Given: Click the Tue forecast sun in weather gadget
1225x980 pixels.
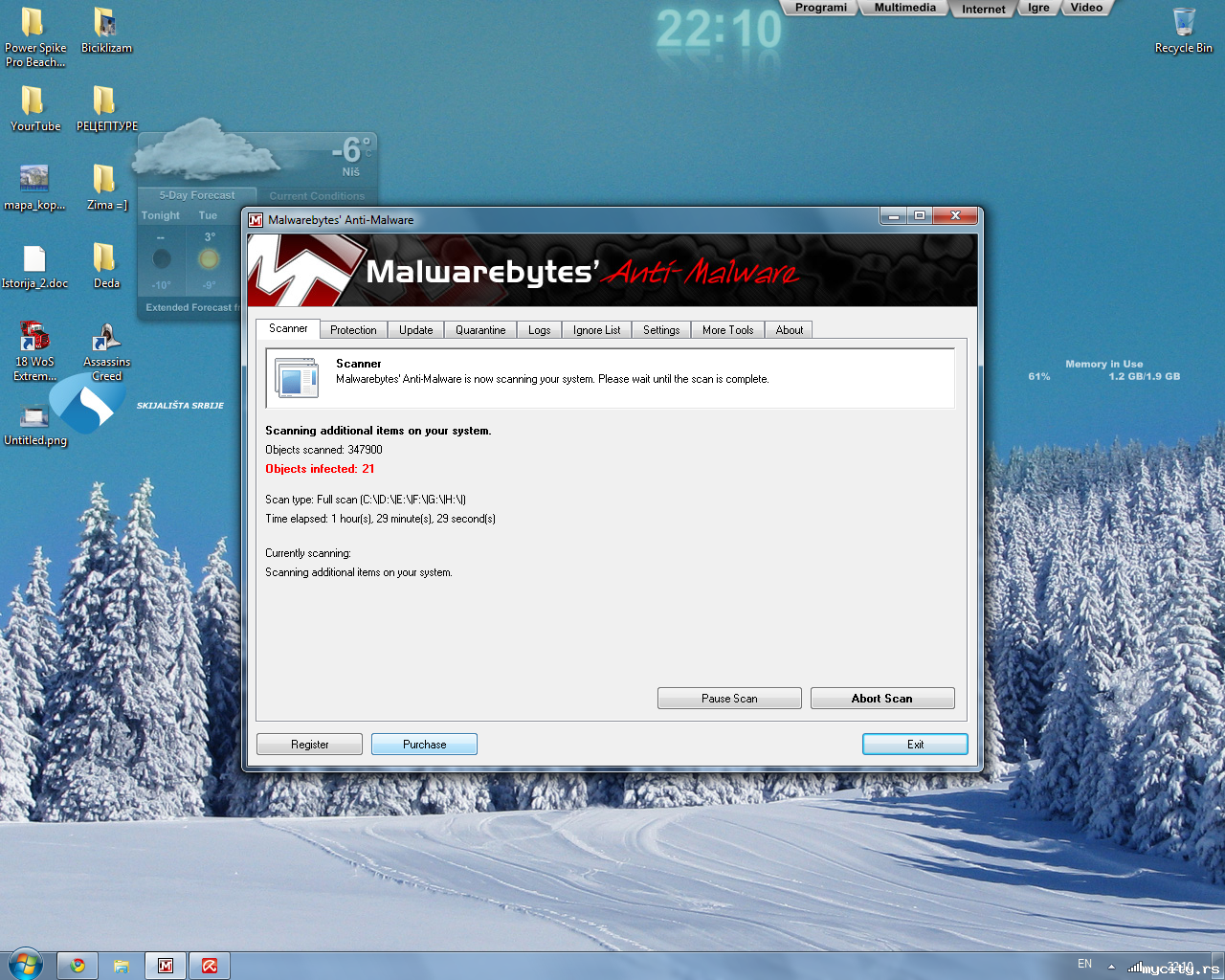Looking at the screenshot, I should click(209, 258).
